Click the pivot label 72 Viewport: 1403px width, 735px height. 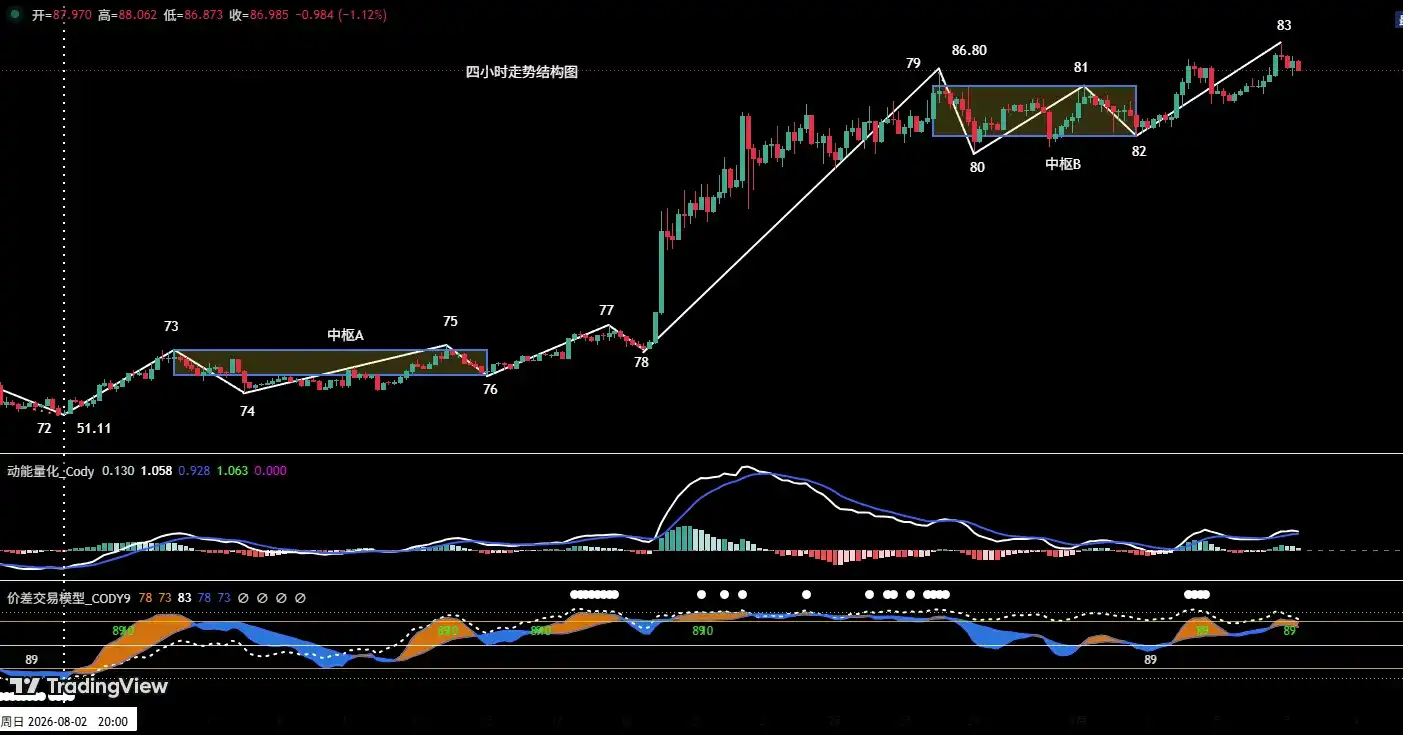[x=44, y=428]
